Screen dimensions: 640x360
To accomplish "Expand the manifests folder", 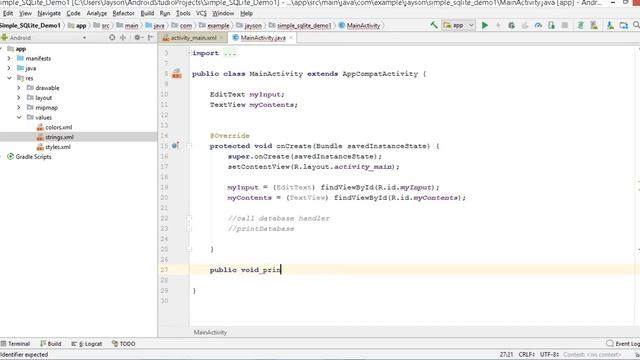I will (9, 58).
